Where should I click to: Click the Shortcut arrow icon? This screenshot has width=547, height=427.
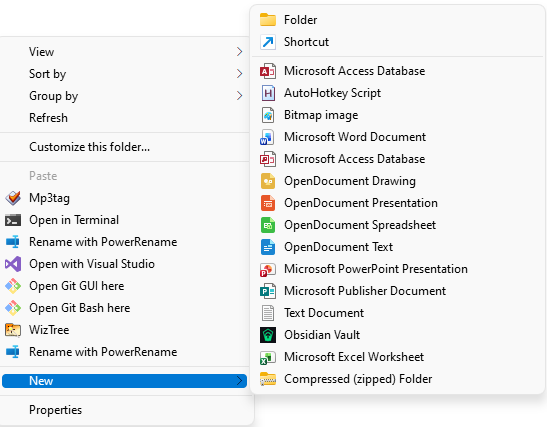point(268,42)
